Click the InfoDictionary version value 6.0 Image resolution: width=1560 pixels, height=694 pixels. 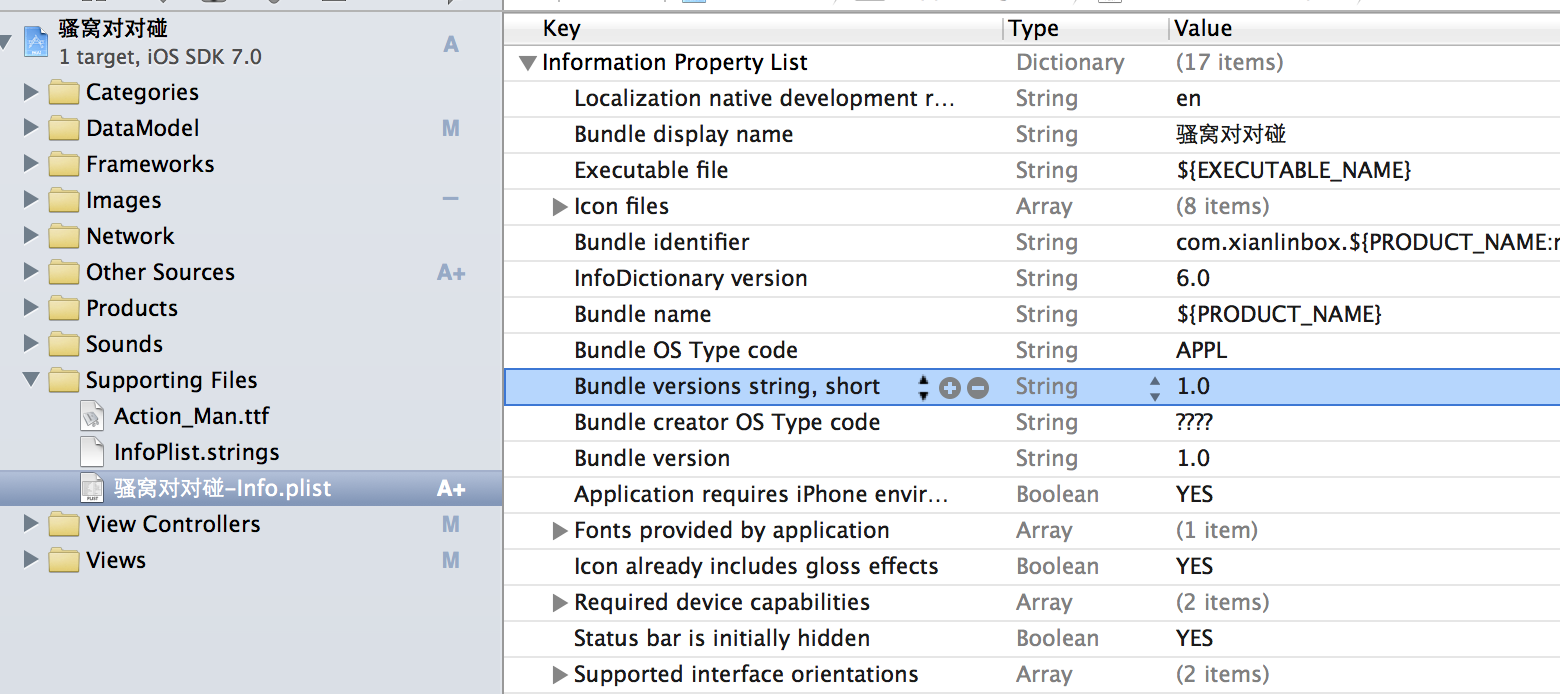1193,279
